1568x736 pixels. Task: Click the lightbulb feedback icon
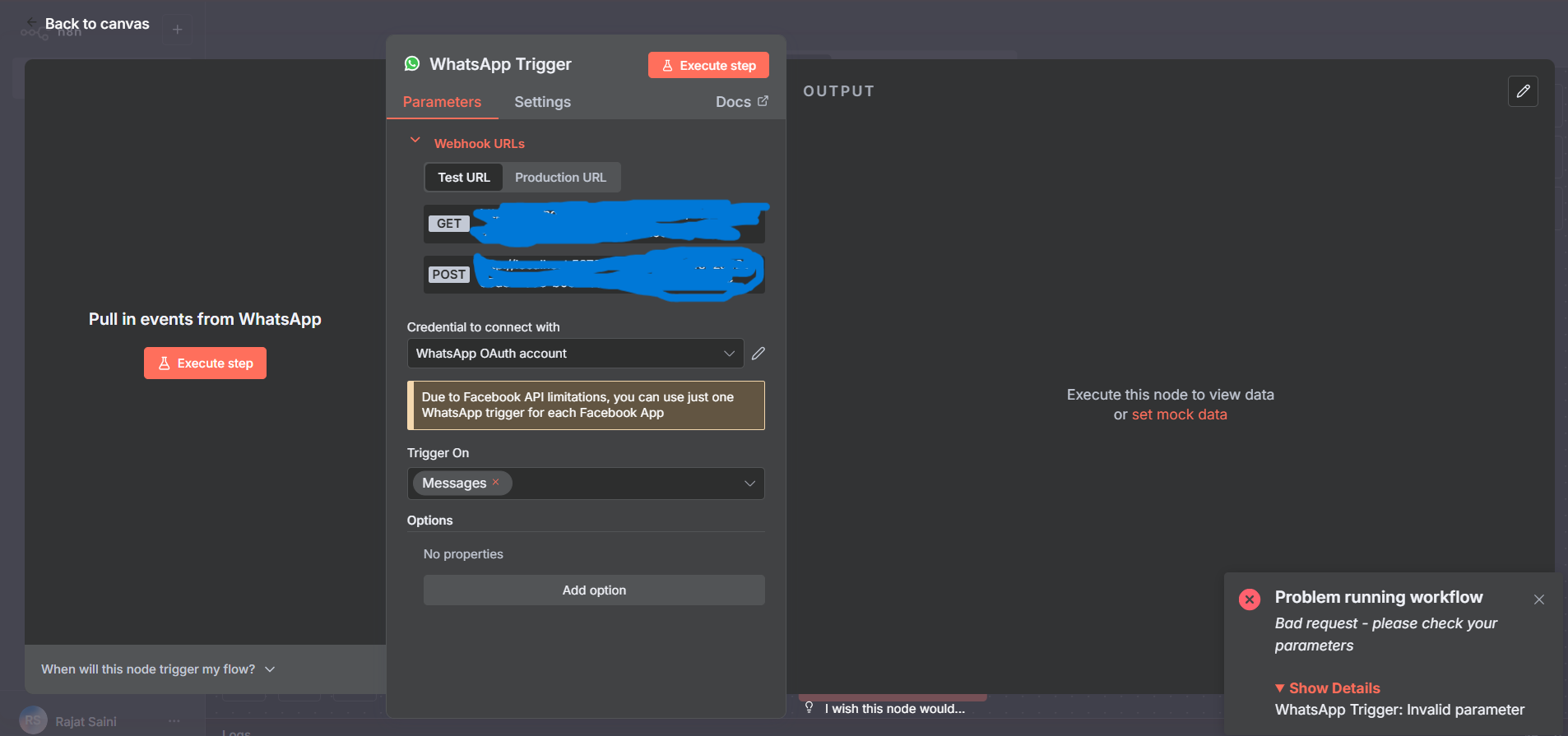click(x=809, y=708)
